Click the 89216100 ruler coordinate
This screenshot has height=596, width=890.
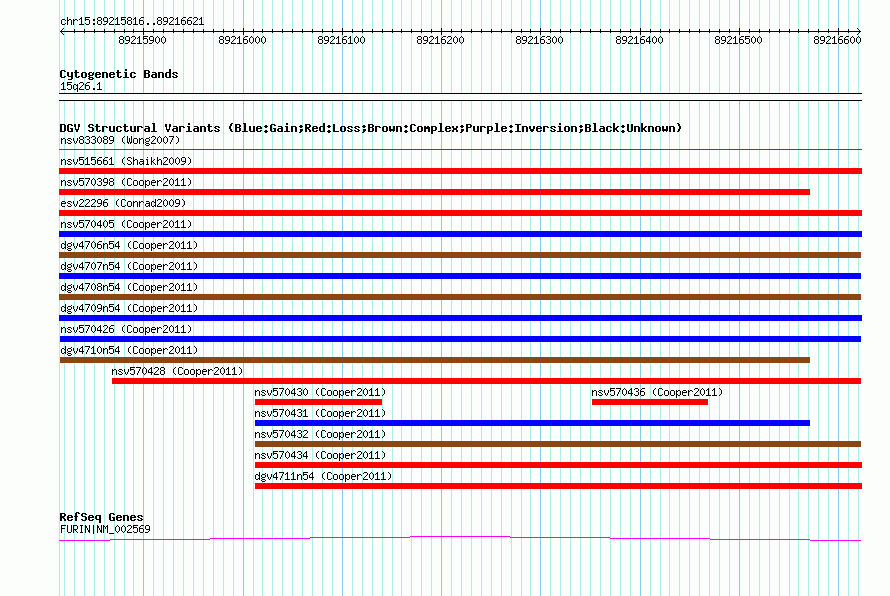(341, 40)
